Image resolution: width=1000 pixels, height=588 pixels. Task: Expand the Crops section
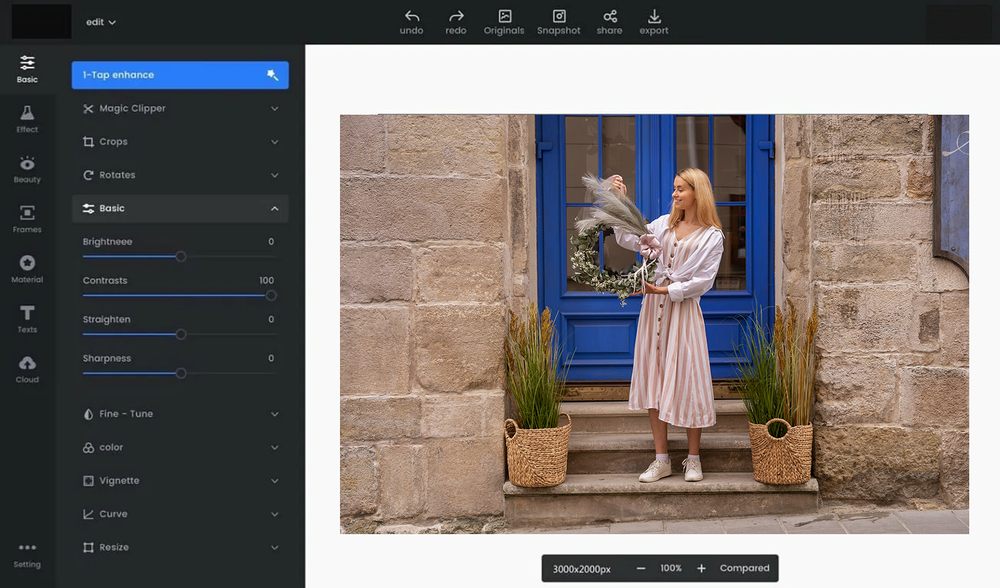[x=180, y=142]
